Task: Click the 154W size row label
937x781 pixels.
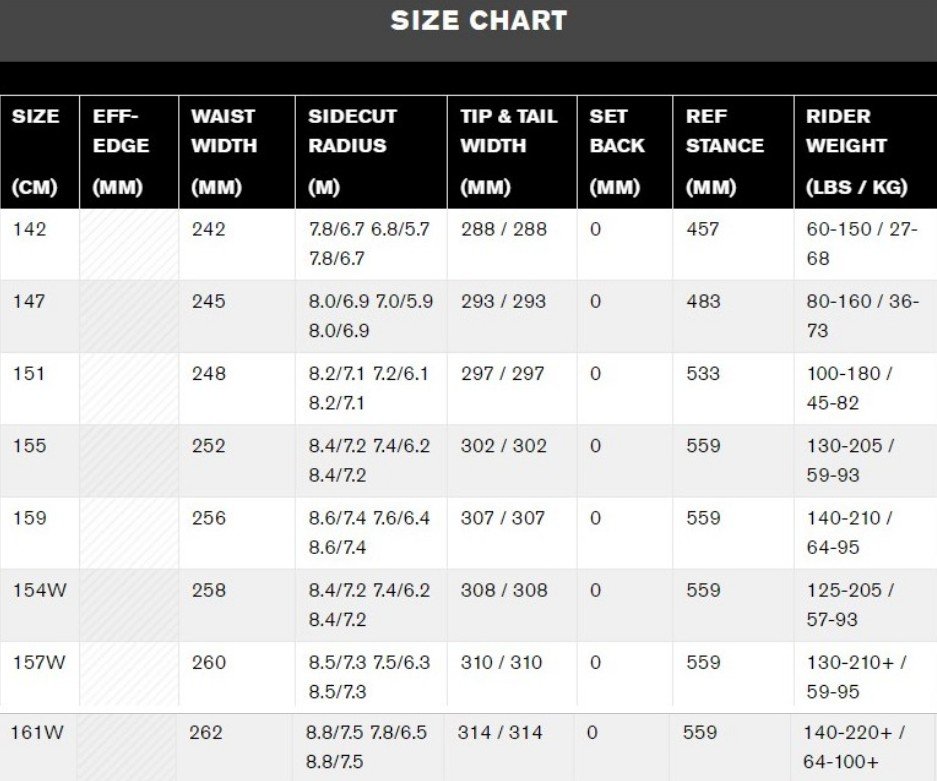Action: tap(39, 590)
